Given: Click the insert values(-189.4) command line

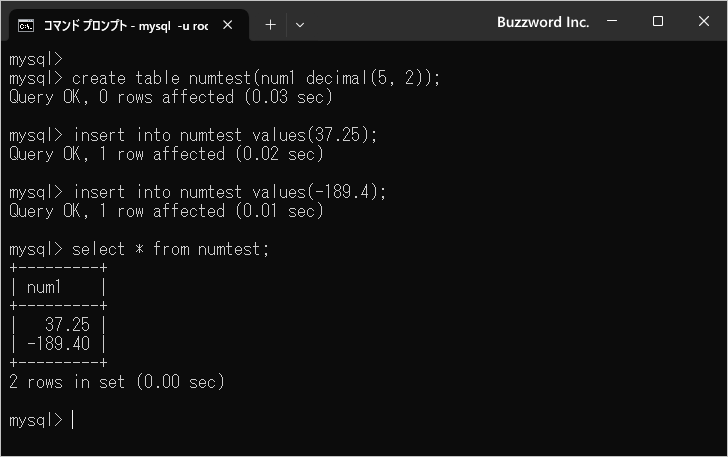Looking at the screenshot, I should coord(198,192).
